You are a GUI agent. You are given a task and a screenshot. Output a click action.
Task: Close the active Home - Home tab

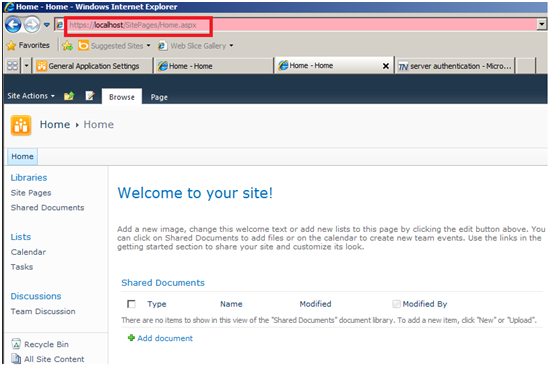385,66
